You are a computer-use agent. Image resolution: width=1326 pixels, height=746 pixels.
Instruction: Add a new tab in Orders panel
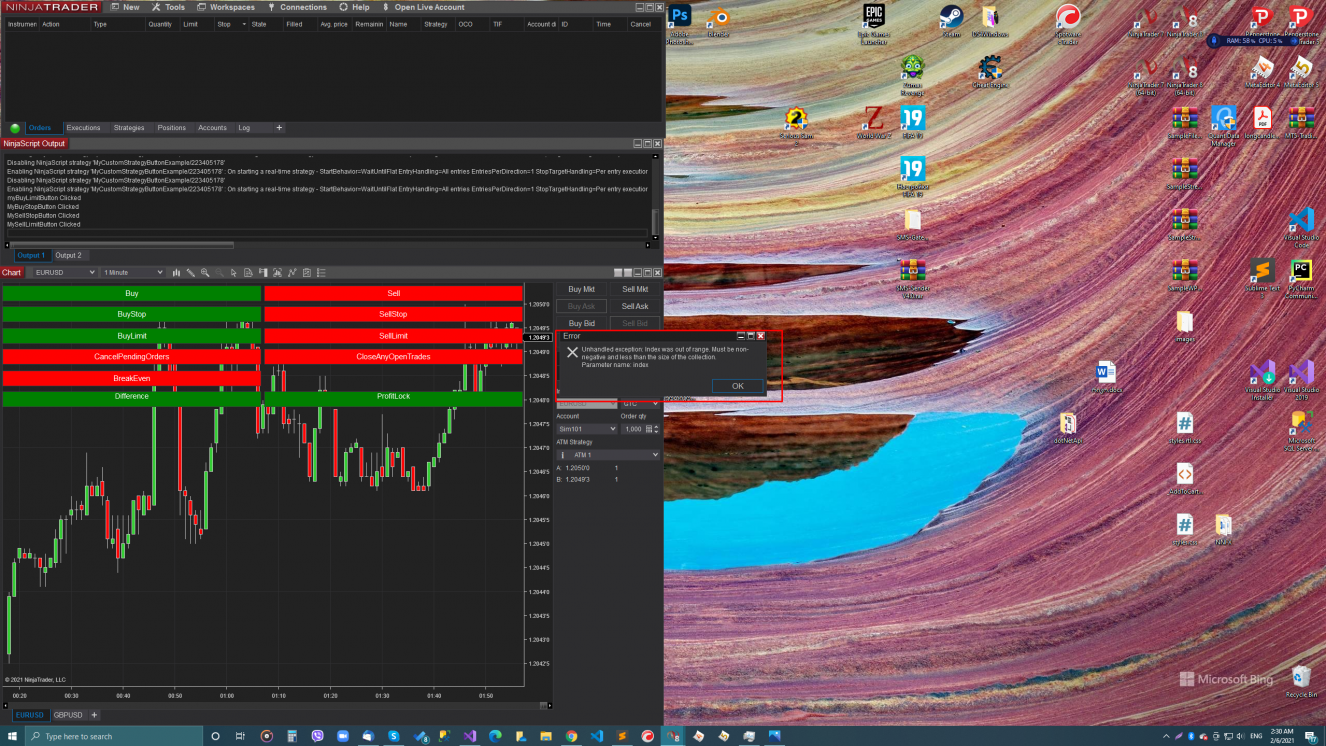point(279,128)
